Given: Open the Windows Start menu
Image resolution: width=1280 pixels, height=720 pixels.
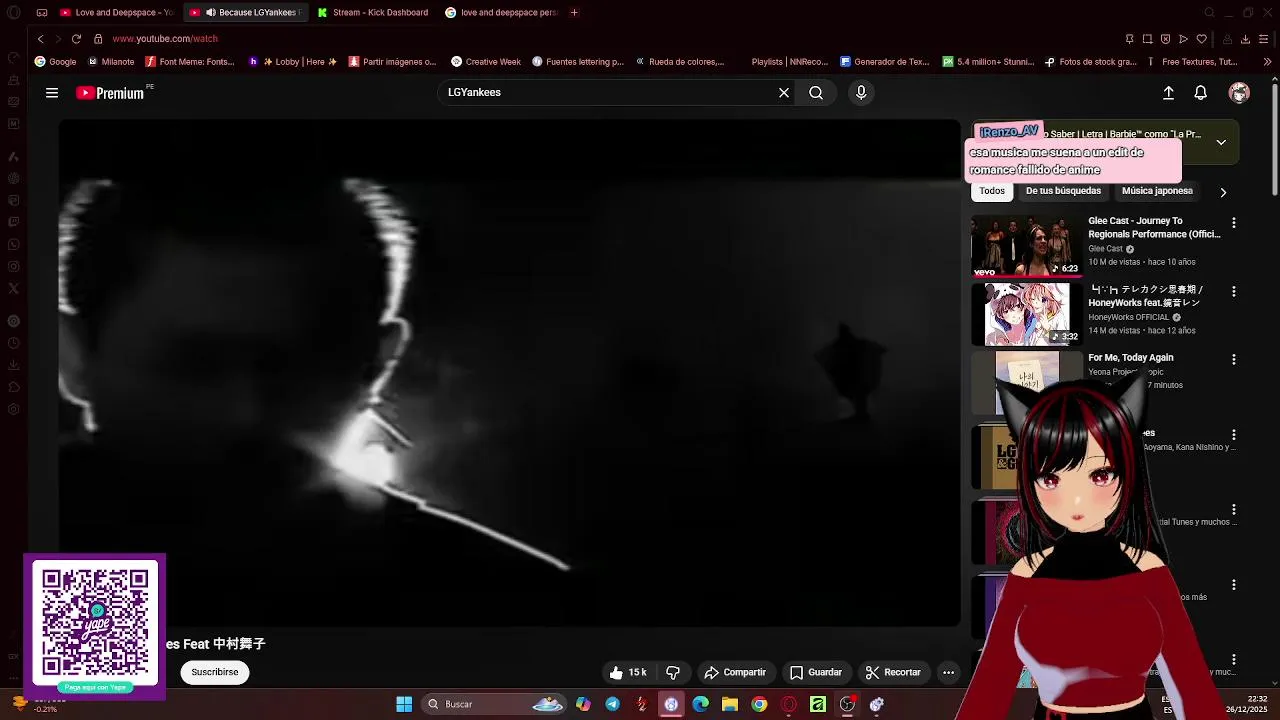Looking at the screenshot, I should click(404, 704).
